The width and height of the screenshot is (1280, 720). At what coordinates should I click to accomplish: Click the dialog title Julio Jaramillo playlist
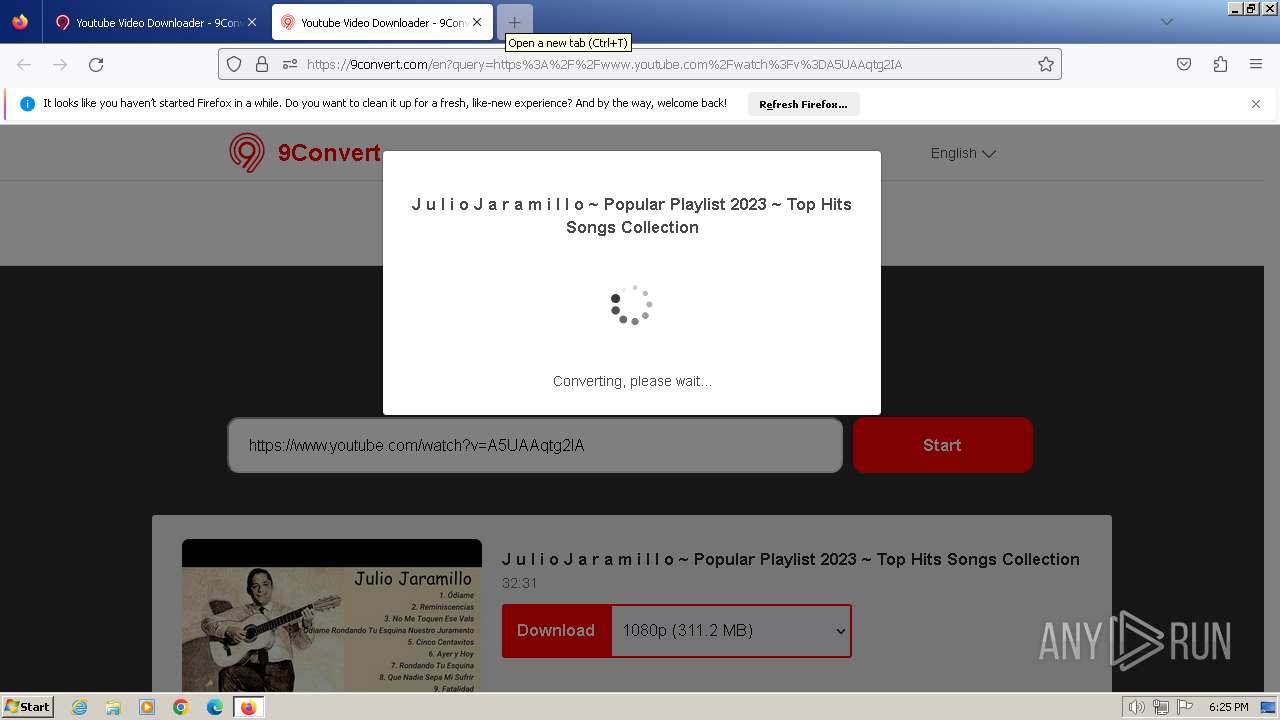coord(632,215)
